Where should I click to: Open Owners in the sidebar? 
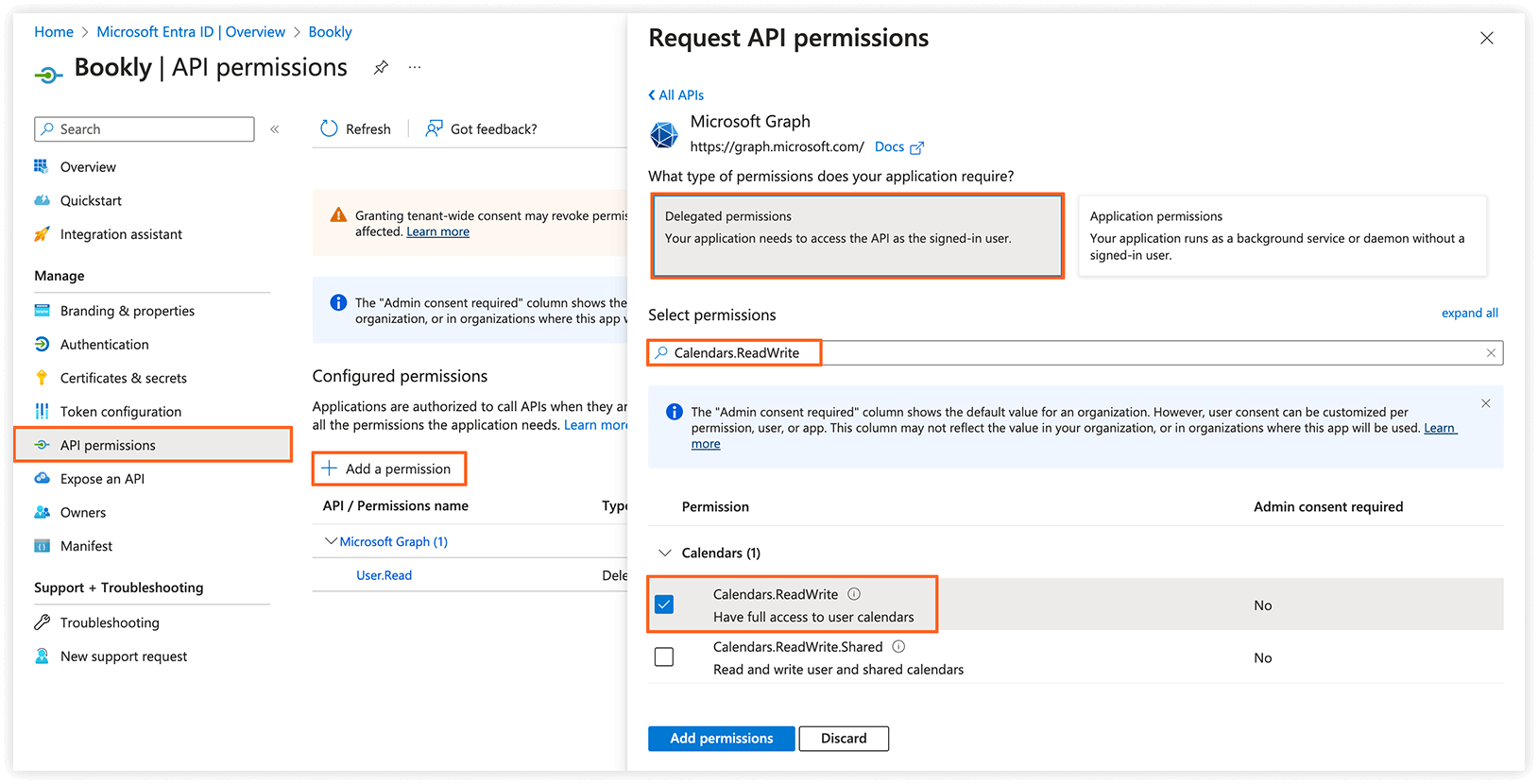(x=83, y=512)
